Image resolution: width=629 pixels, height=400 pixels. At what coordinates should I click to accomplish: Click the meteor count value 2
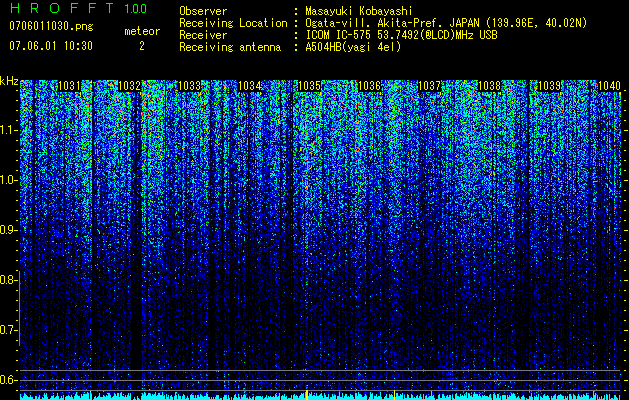(142, 46)
